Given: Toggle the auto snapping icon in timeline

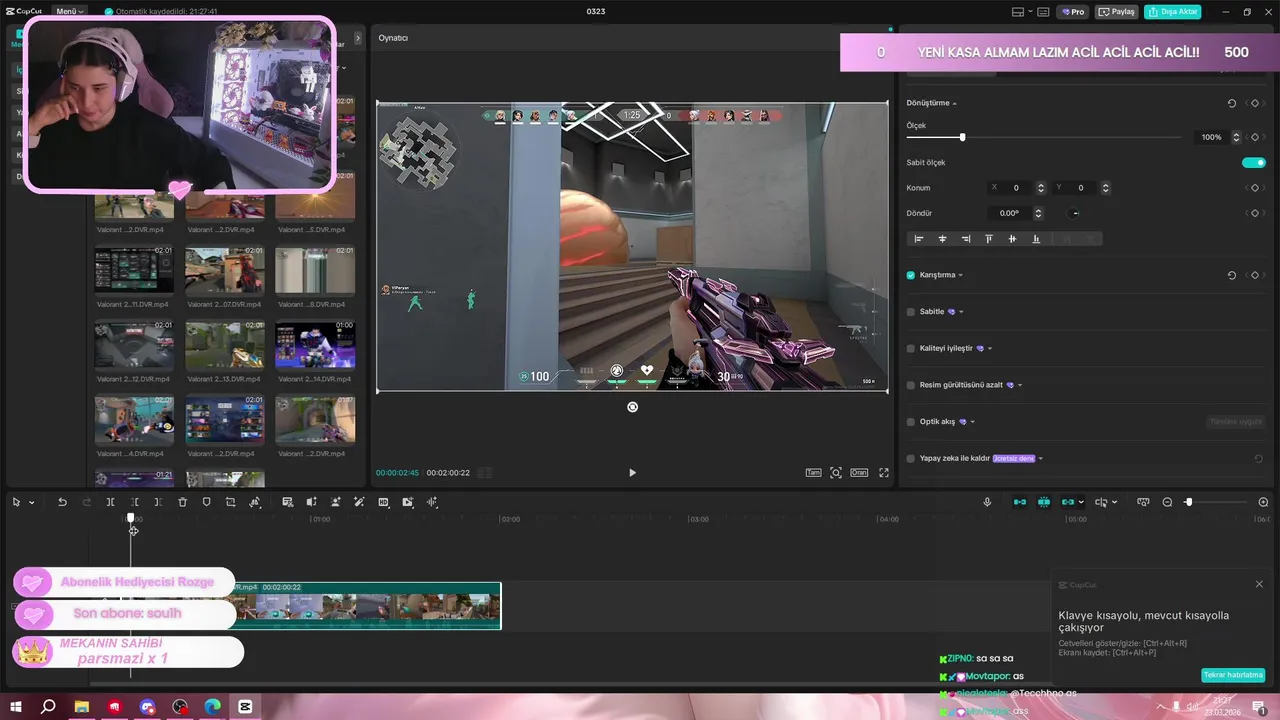Looking at the screenshot, I should pyautogui.click(x=1044, y=502).
